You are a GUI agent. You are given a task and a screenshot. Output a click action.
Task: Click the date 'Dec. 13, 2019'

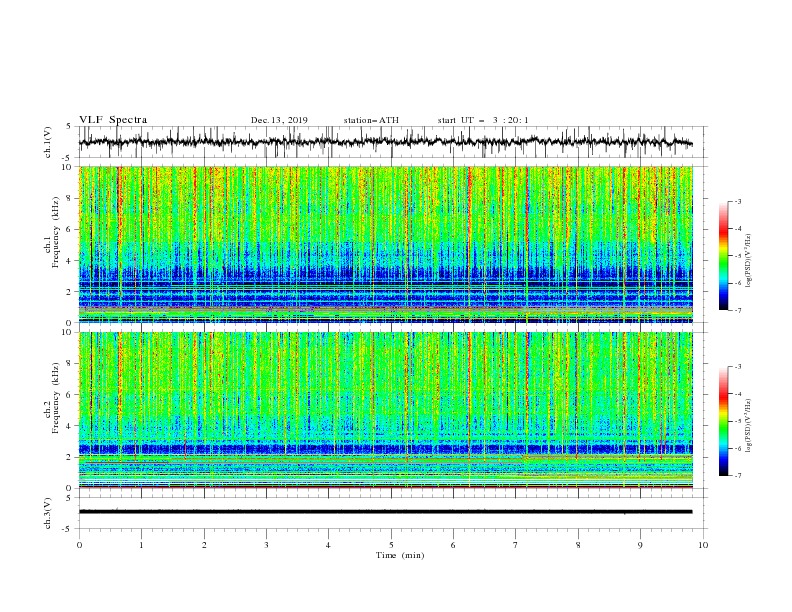[x=279, y=120]
